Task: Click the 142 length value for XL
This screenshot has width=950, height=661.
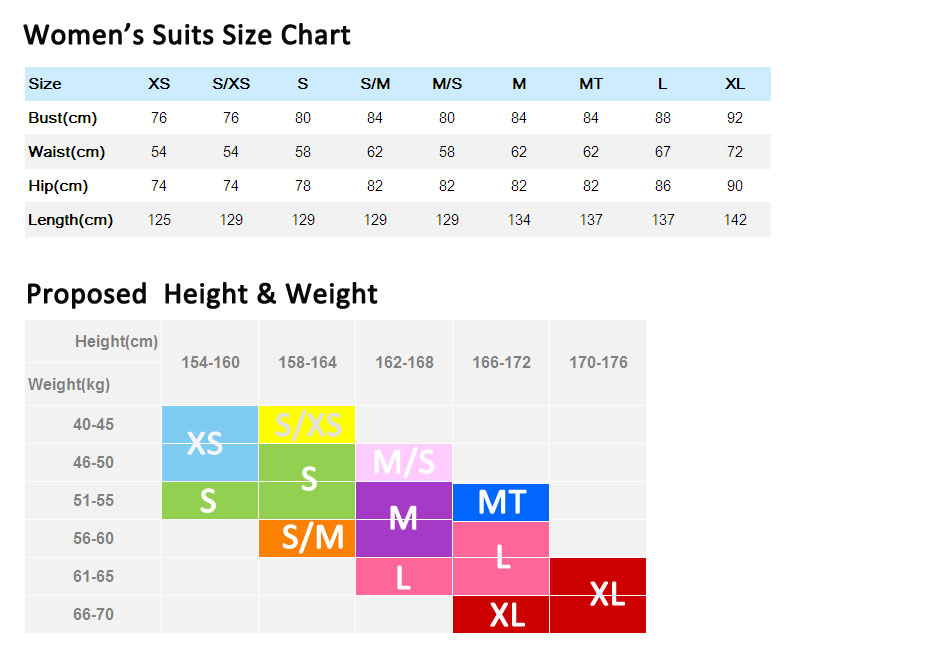Action: tap(735, 220)
